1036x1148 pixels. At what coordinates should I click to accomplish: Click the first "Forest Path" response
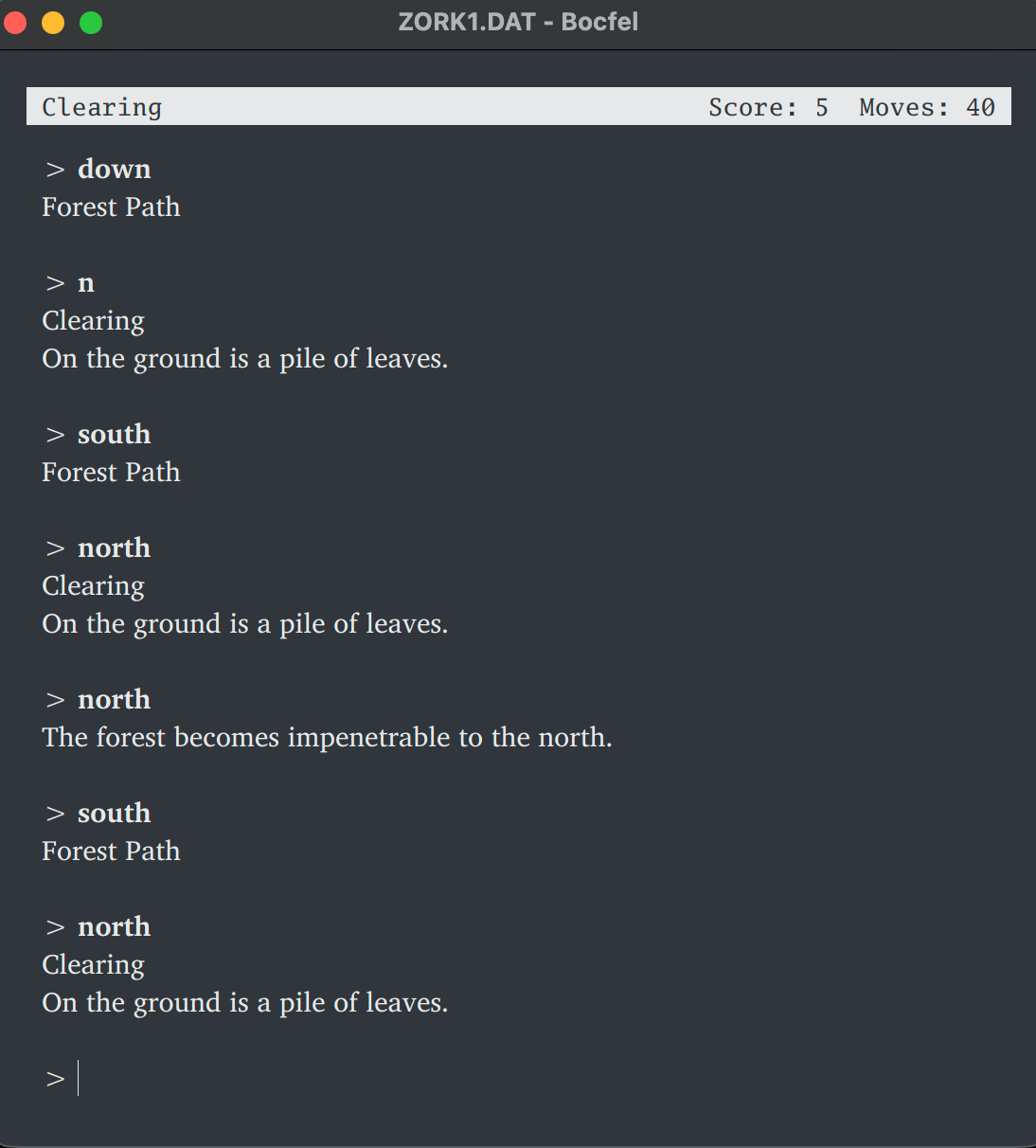111,206
